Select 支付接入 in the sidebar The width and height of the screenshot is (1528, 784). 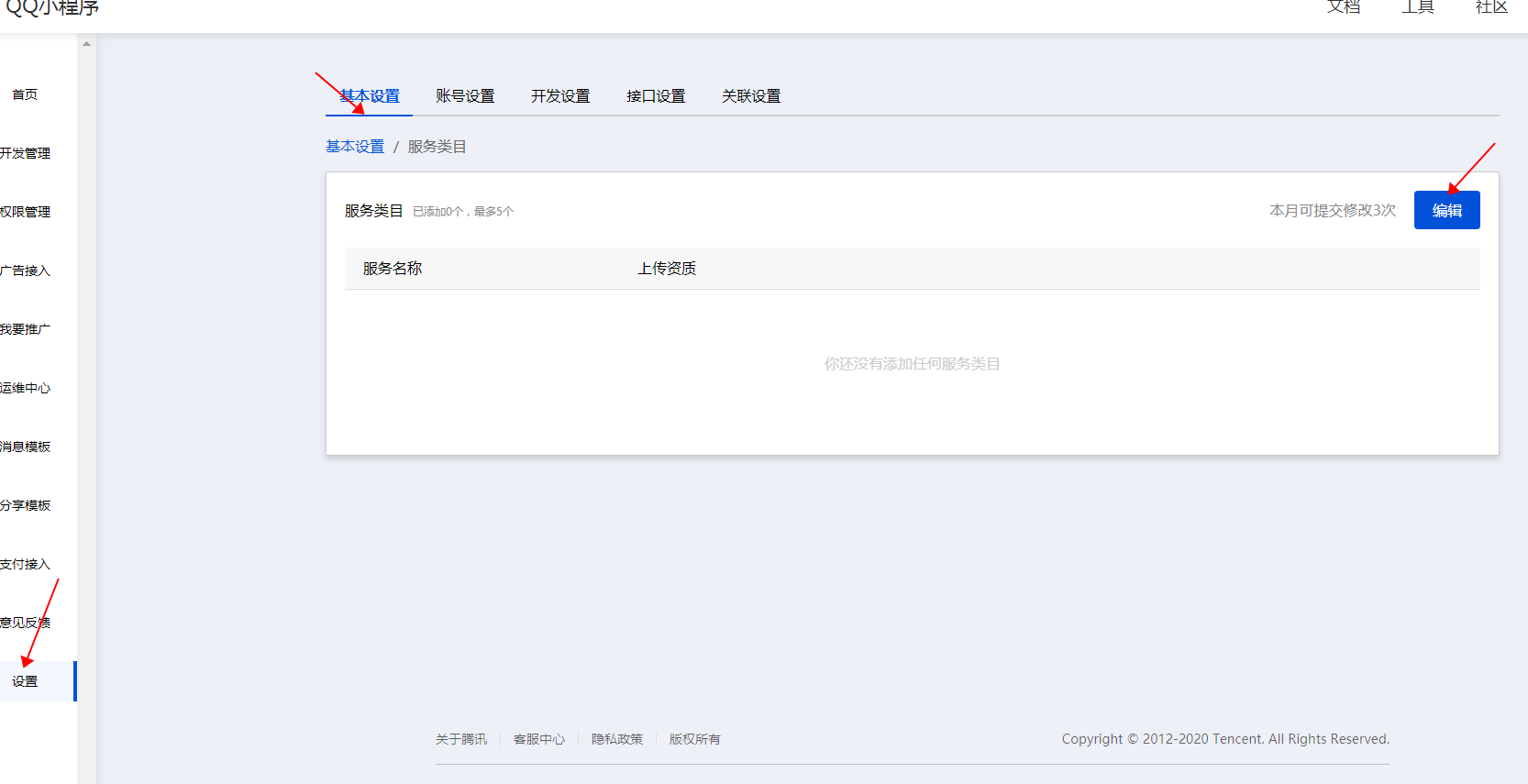26,564
